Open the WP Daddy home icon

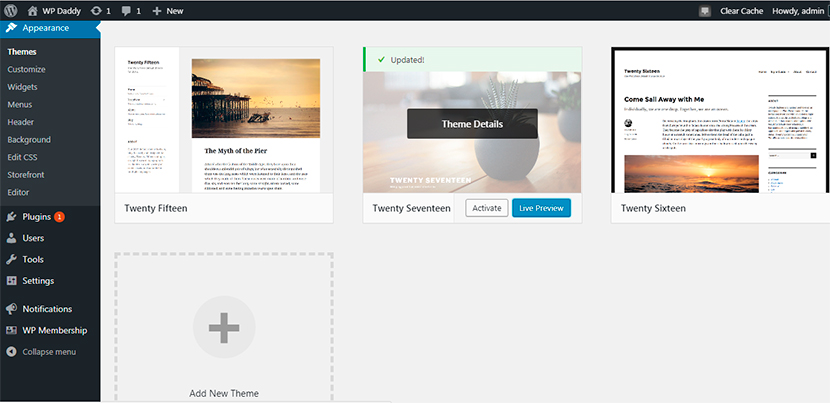click(33, 11)
